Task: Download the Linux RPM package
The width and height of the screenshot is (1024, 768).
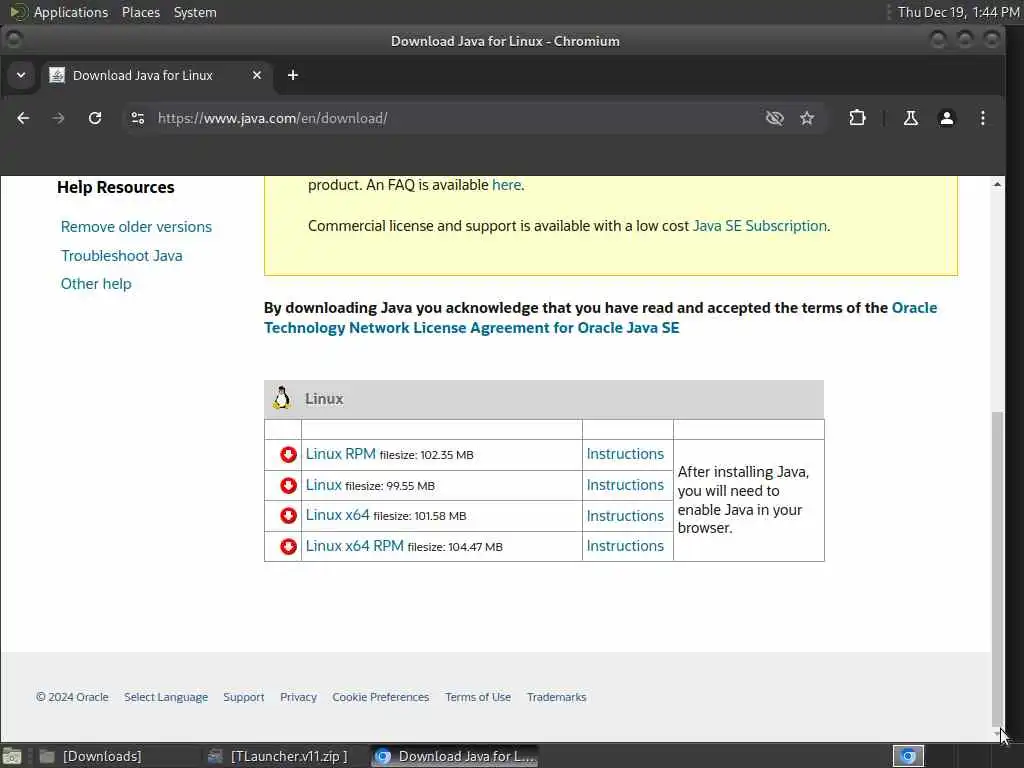Action: pos(340,454)
